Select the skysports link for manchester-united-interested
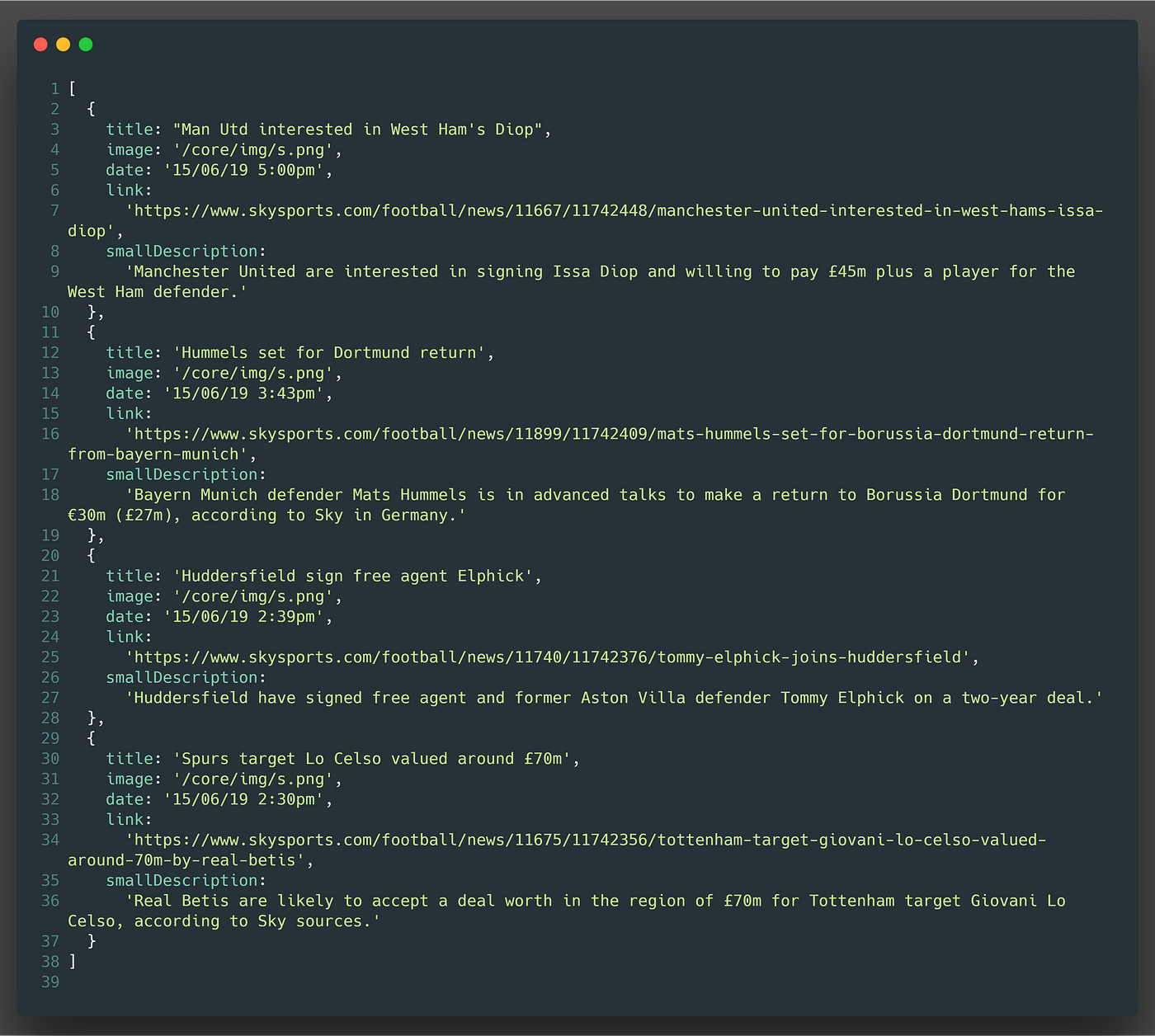 coord(585,221)
